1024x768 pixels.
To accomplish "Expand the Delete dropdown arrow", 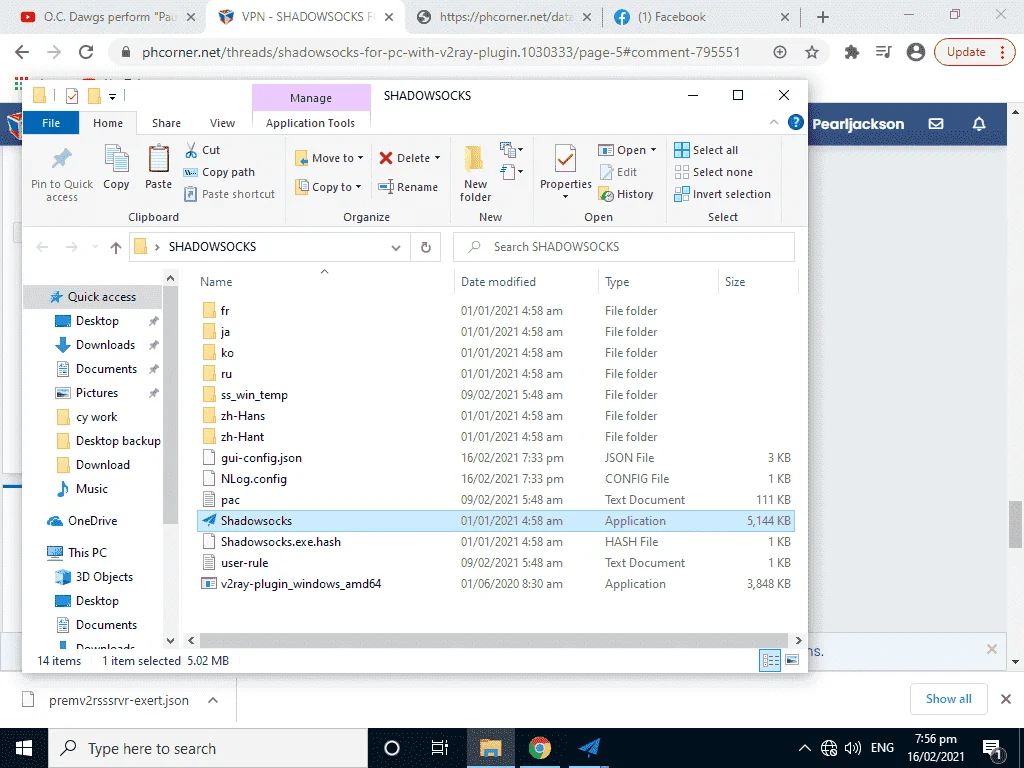I will coord(437,158).
